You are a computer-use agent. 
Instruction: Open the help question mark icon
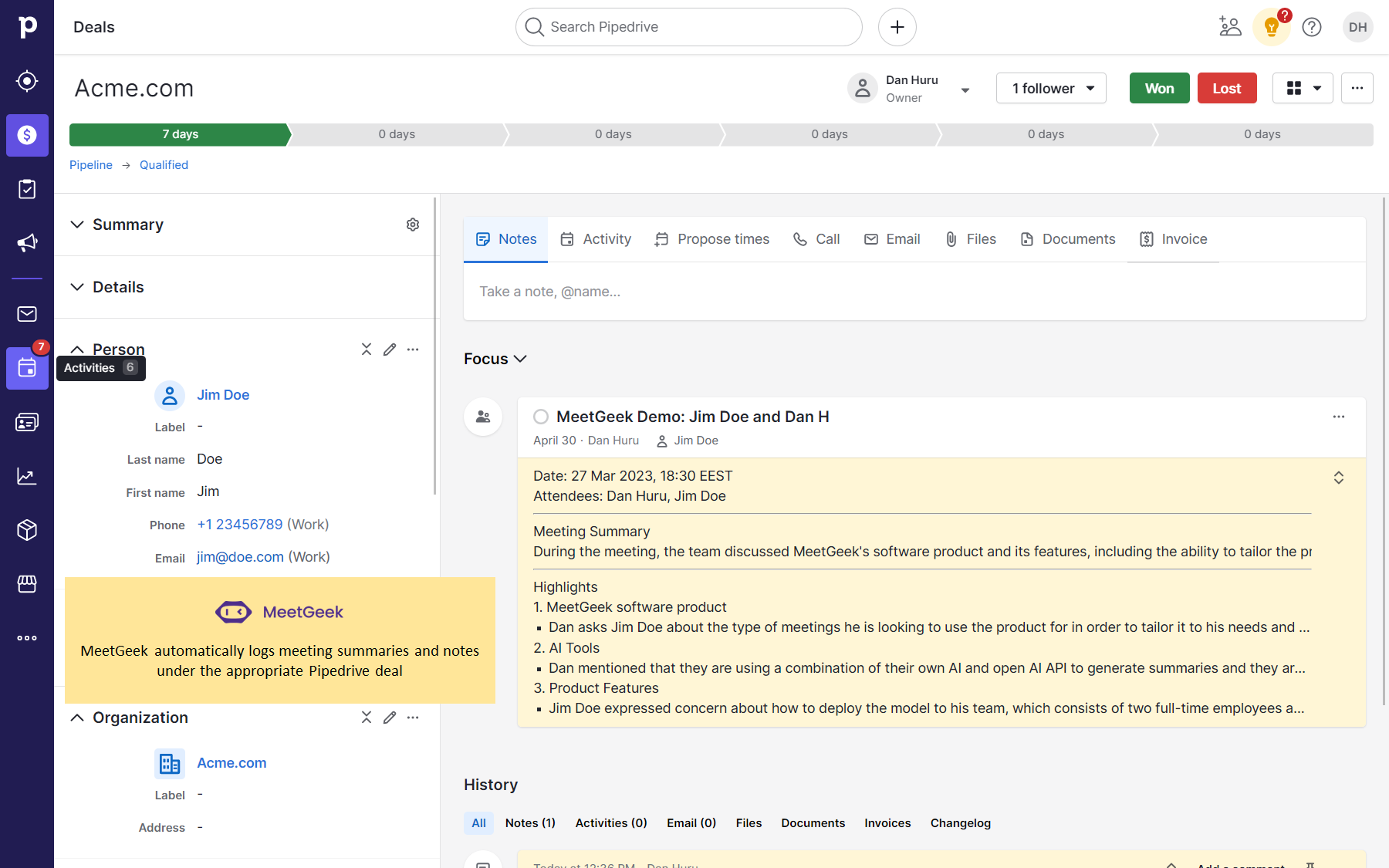(x=1312, y=27)
